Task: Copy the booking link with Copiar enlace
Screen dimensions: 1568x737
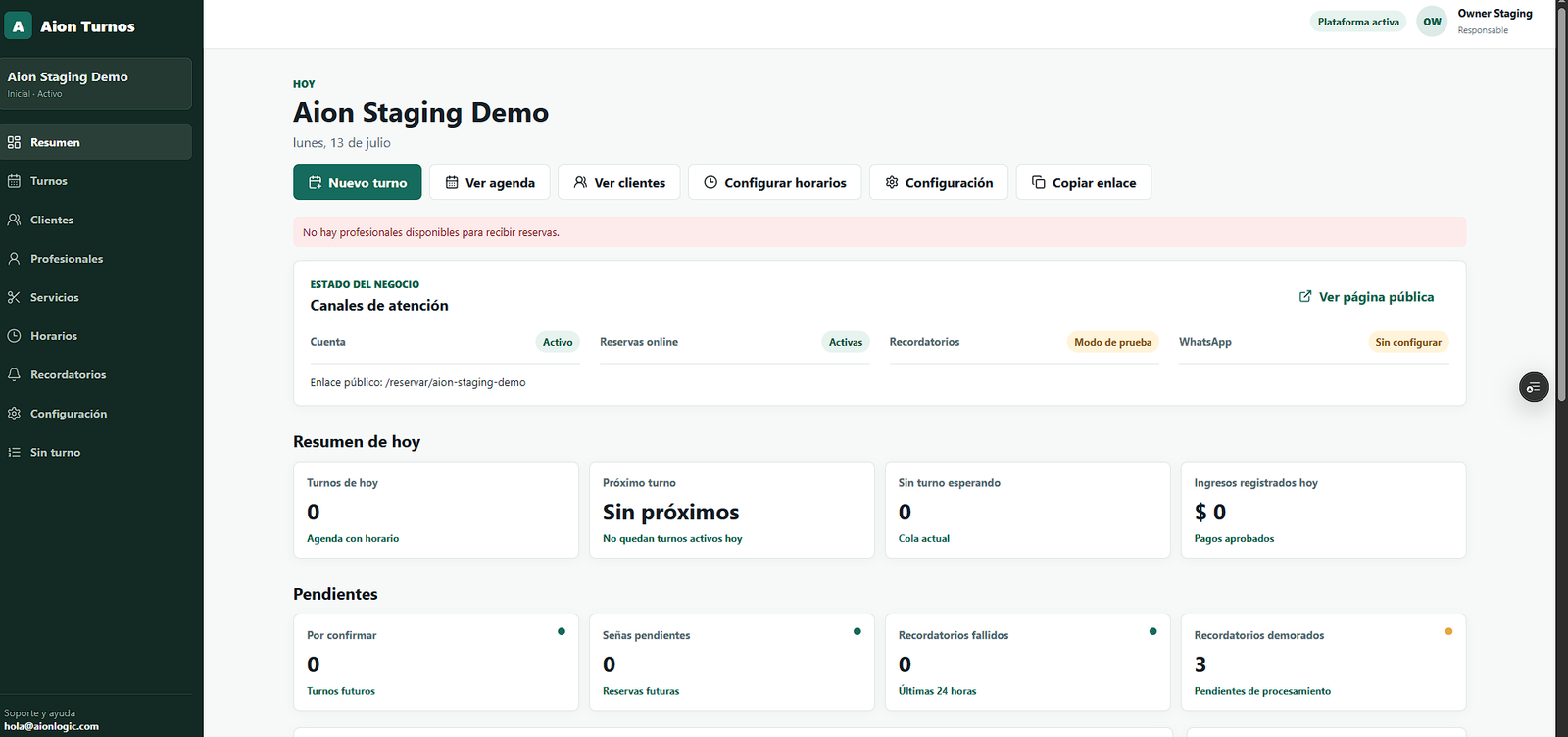Action: (1084, 182)
